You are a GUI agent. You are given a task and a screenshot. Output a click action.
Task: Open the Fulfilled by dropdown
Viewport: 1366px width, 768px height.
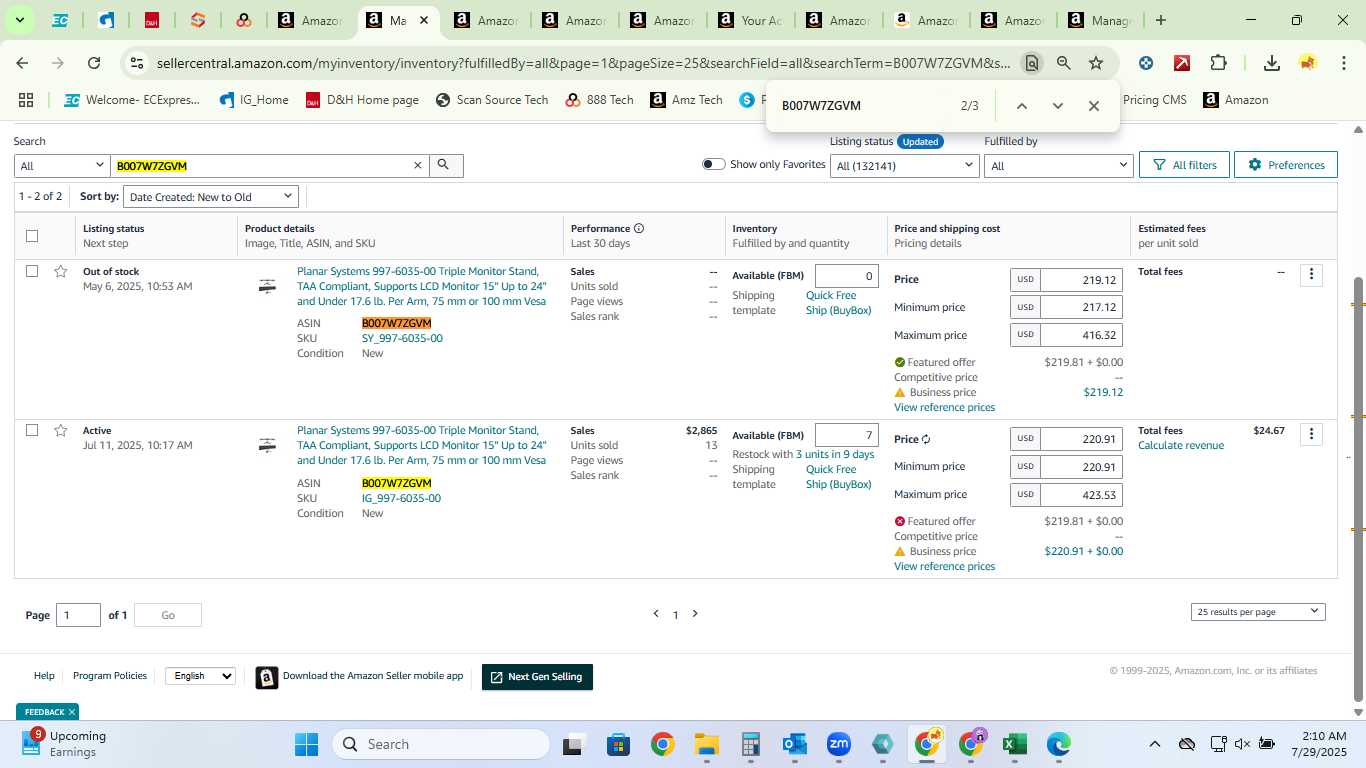(1058, 165)
